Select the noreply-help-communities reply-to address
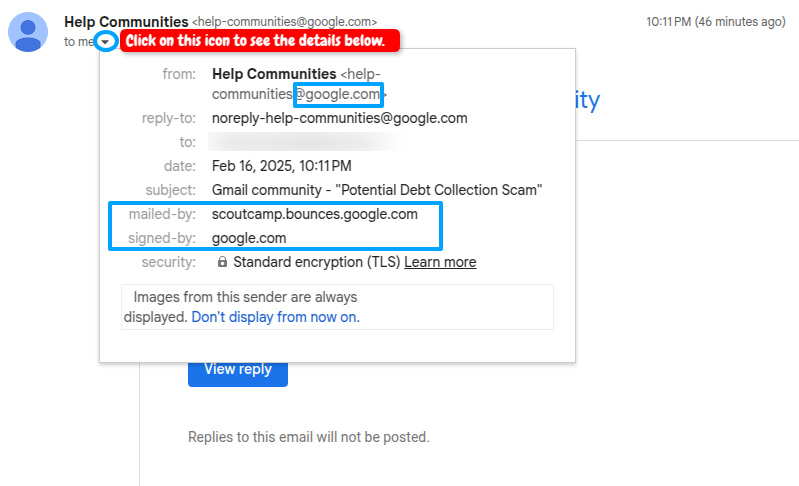Screen dimensions: 799x486 [x=339, y=118]
